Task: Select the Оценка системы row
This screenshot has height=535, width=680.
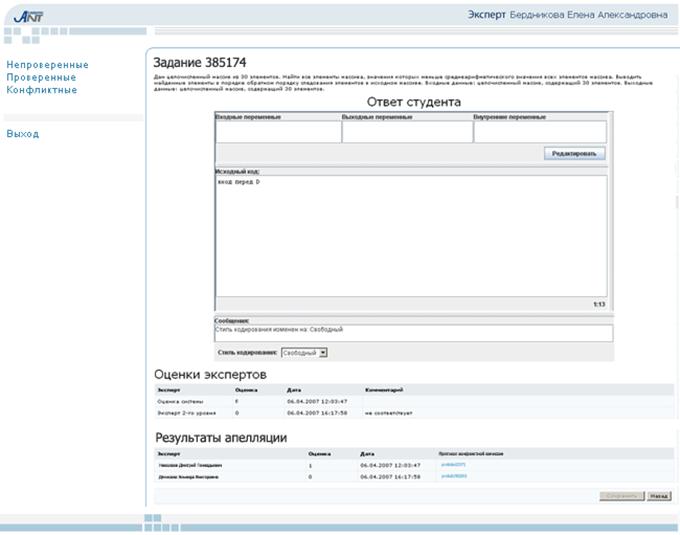Action: [x=414, y=401]
